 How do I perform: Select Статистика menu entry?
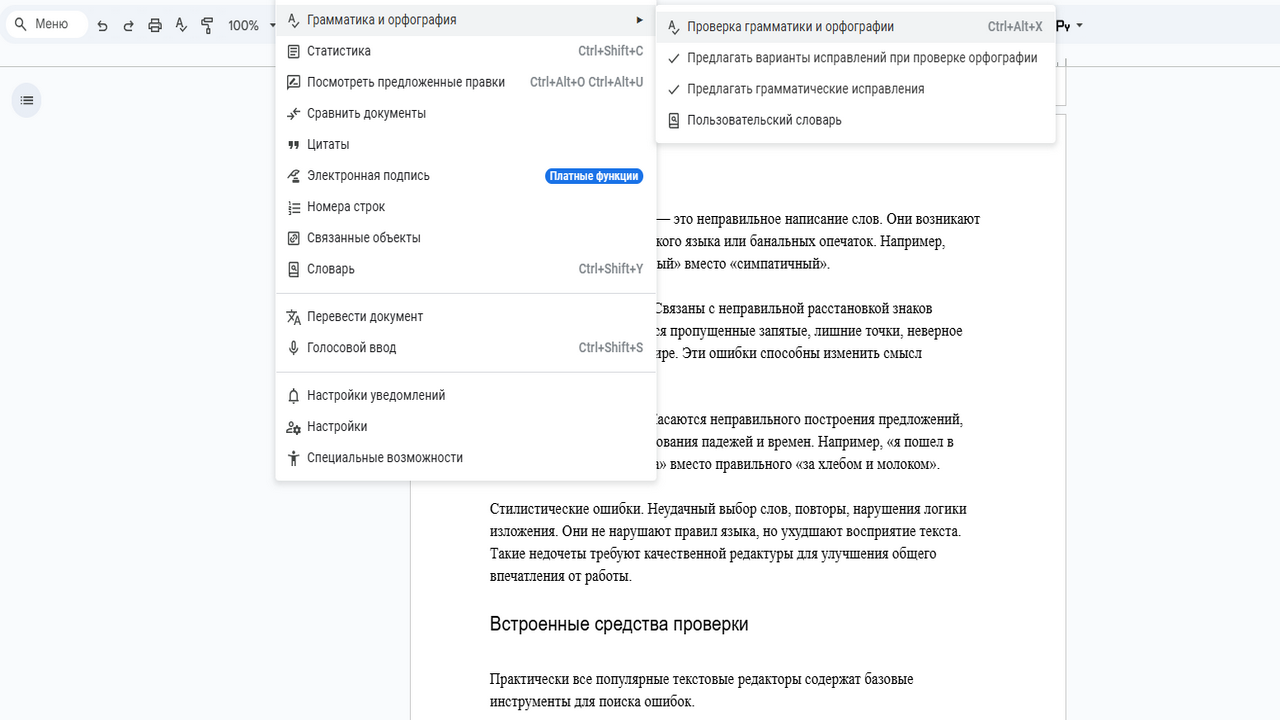(x=338, y=51)
